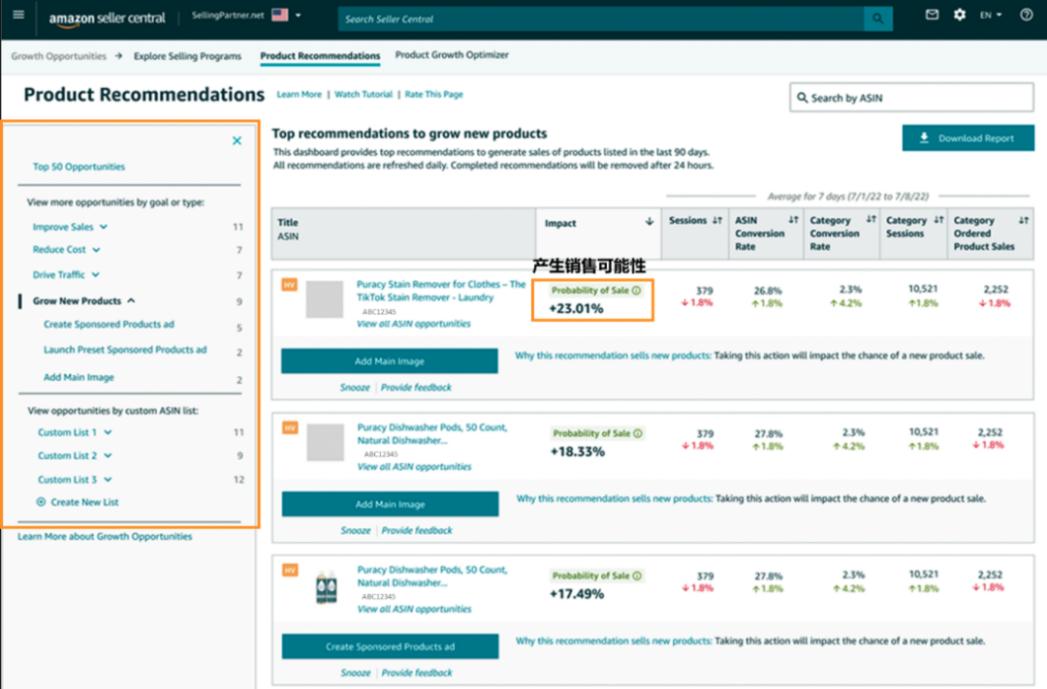The image size is (1047, 689).
Task: Expand the Improve Sales section
Action: pos(69,227)
